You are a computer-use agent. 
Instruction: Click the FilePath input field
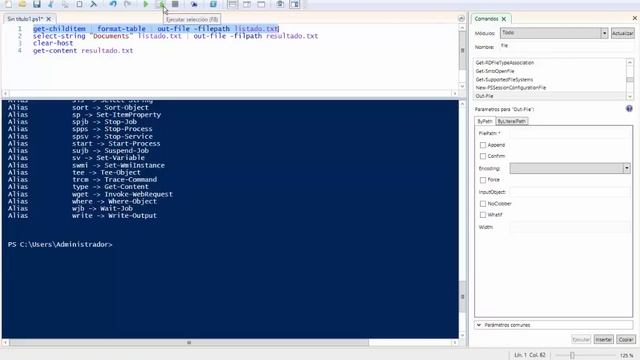[x=570, y=133]
